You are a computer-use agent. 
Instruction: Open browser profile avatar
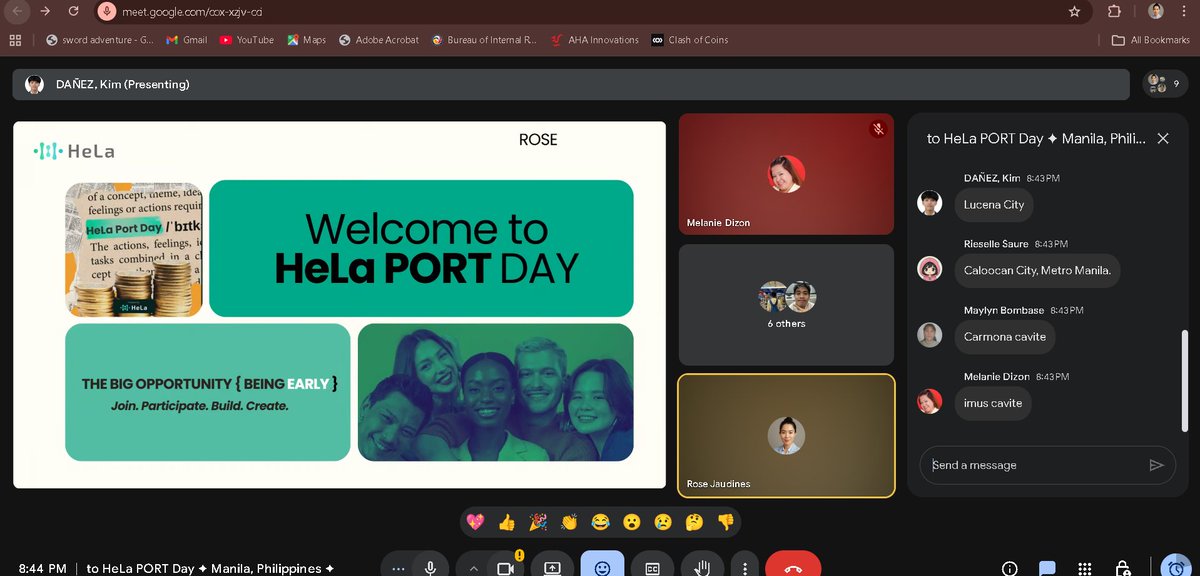tap(1155, 11)
